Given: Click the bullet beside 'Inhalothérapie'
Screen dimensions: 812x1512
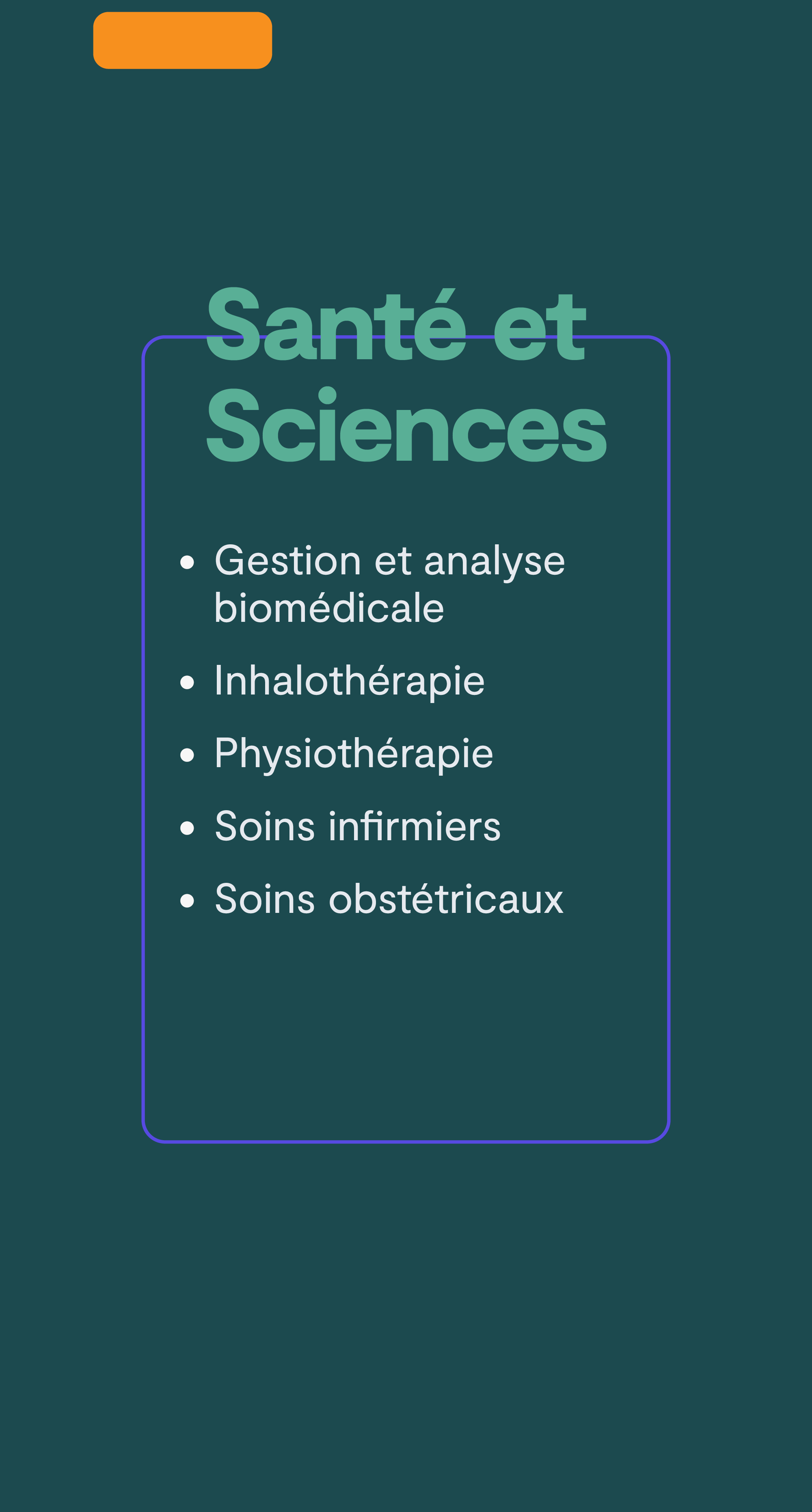Looking at the screenshot, I should pyautogui.click(x=187, y=682).
